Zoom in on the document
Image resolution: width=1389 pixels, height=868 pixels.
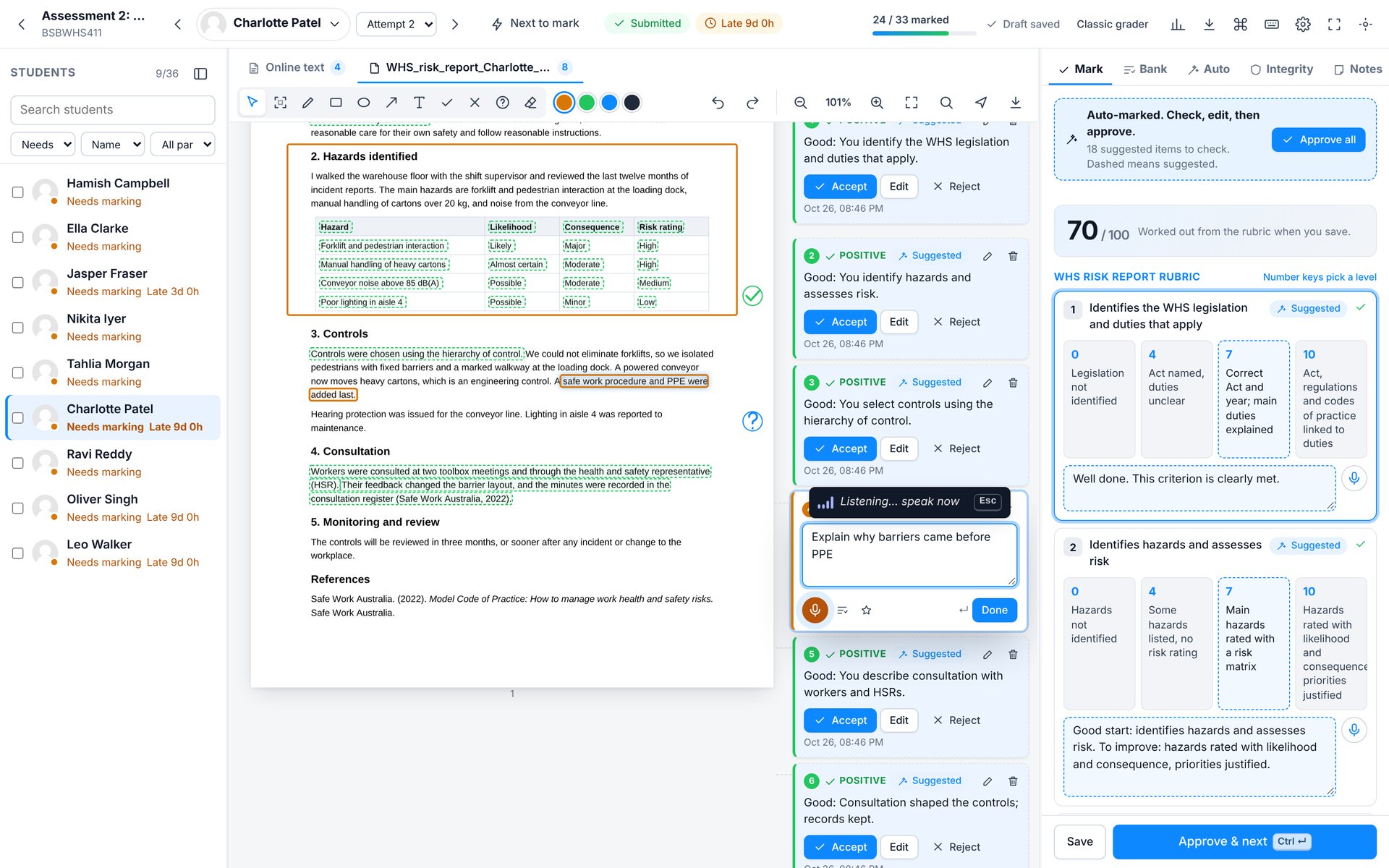[877, 103]
